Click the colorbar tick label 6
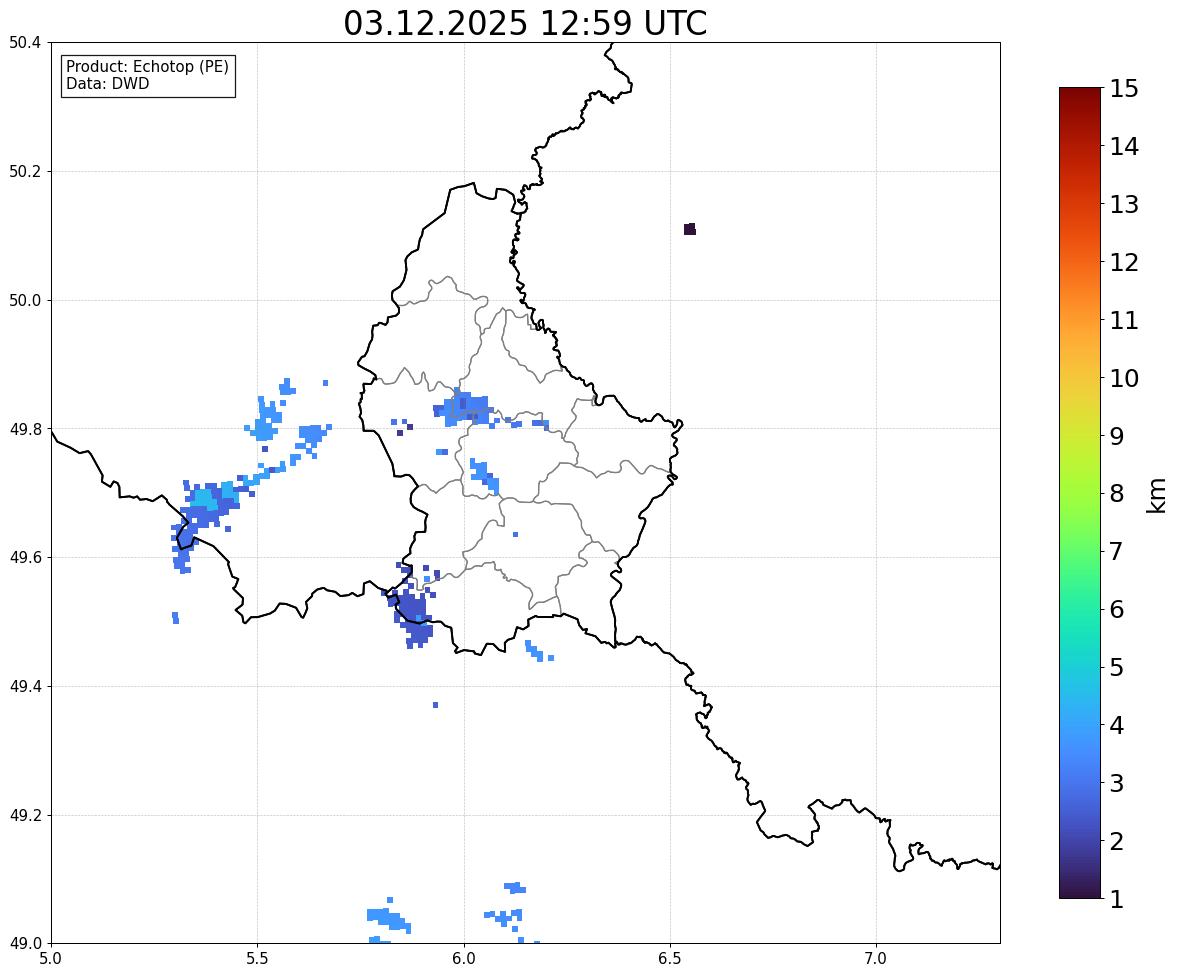This screenshot has height=976, width=1178. pyautogui.click(x=1117, y=609)
